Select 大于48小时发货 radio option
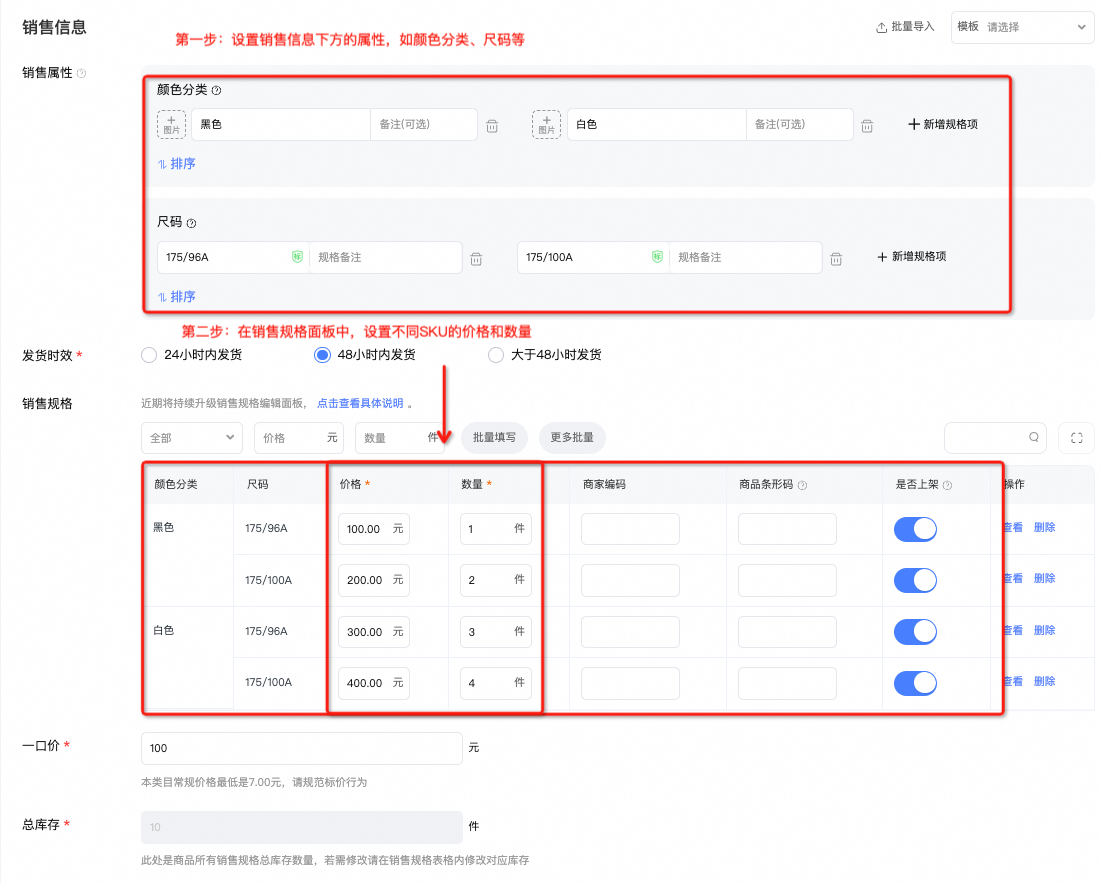The image size is (1101, 883). [x=496, y=355]
